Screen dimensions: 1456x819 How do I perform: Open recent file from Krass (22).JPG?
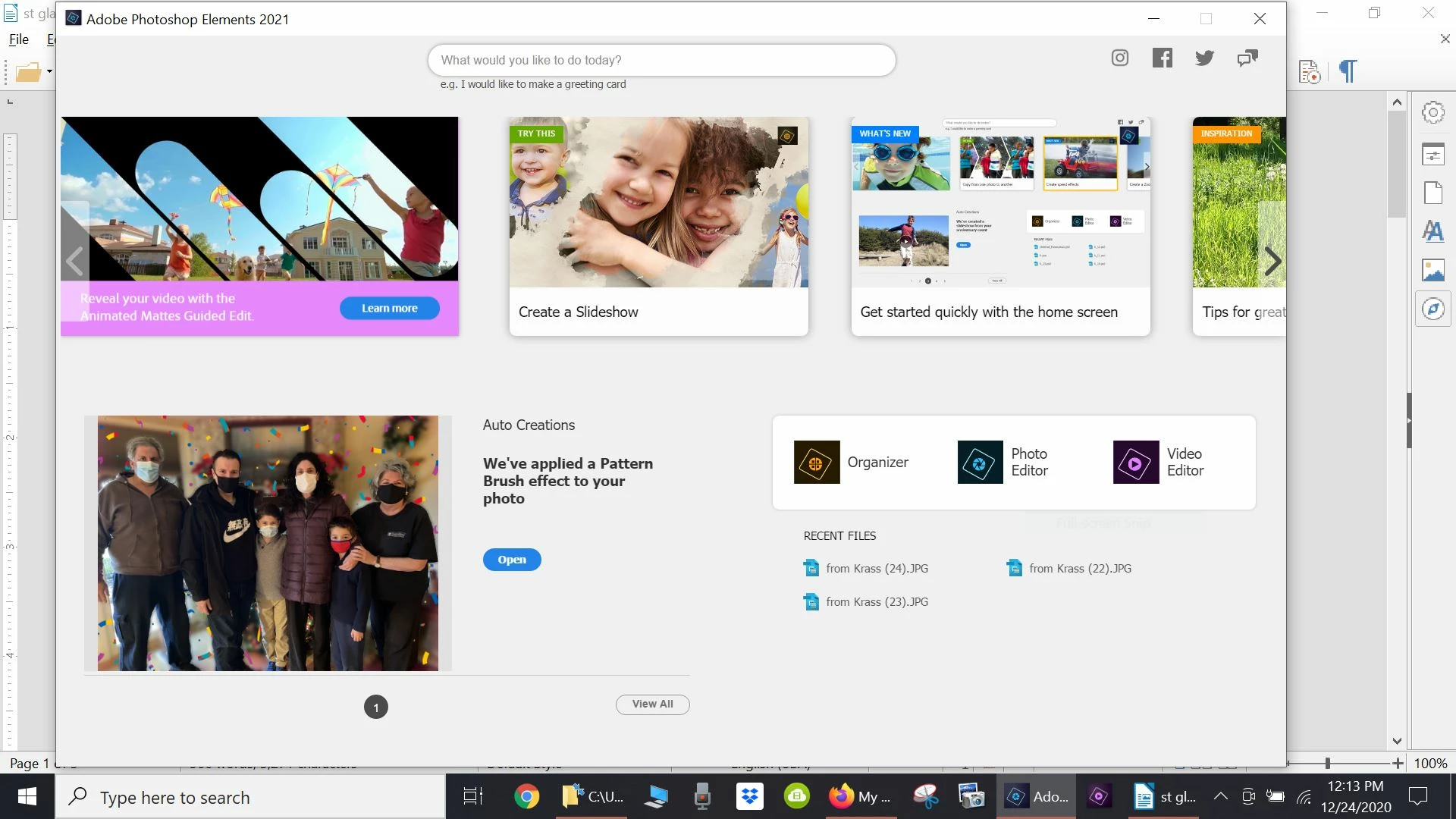1079,568
